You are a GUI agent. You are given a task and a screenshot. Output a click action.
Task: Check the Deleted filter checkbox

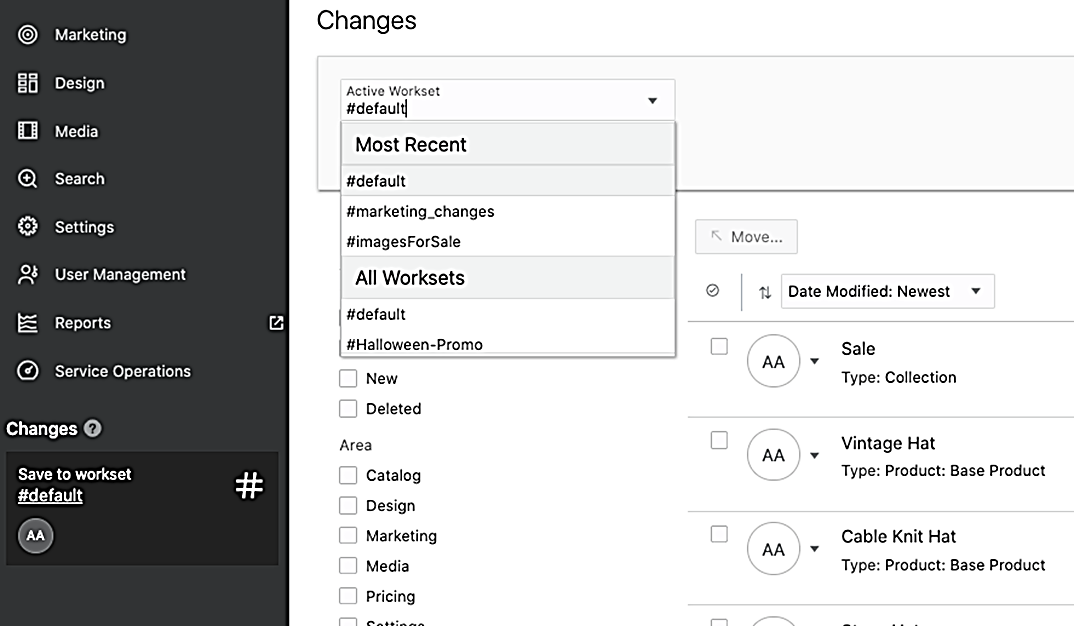pyautogui.click(x=348, y=409)
